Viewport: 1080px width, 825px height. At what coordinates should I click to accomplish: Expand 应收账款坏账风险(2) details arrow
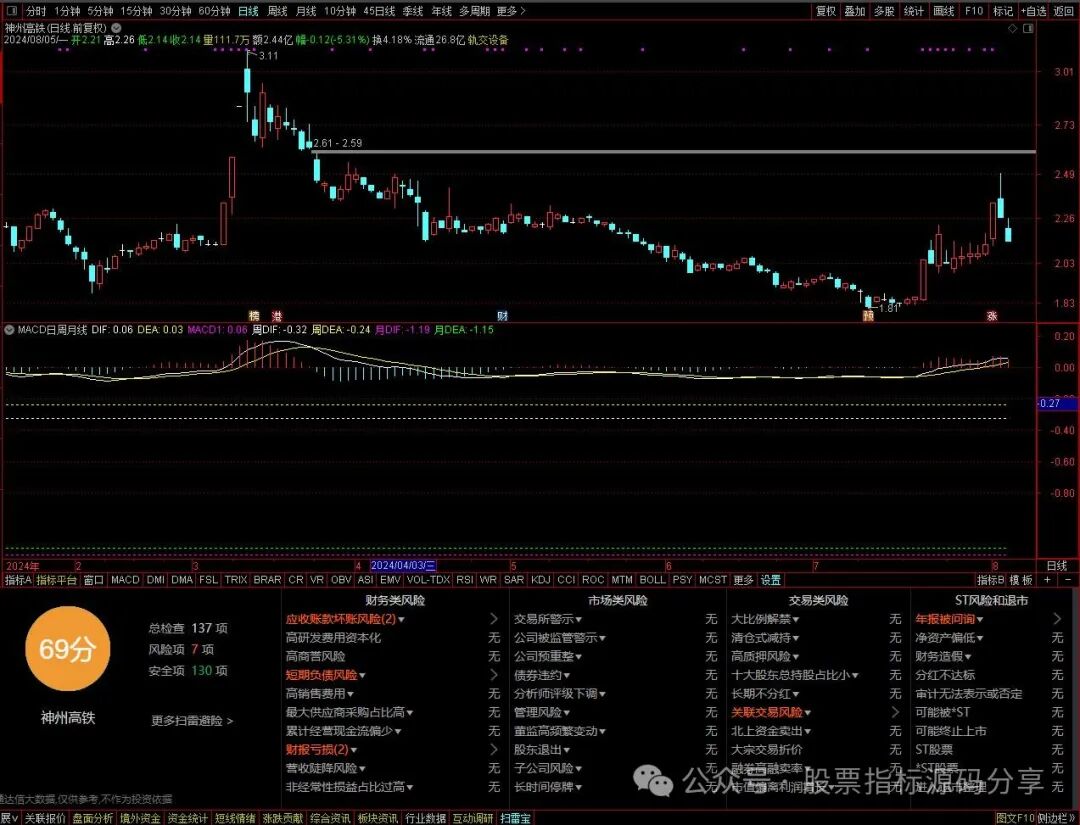tap(494, 619)
